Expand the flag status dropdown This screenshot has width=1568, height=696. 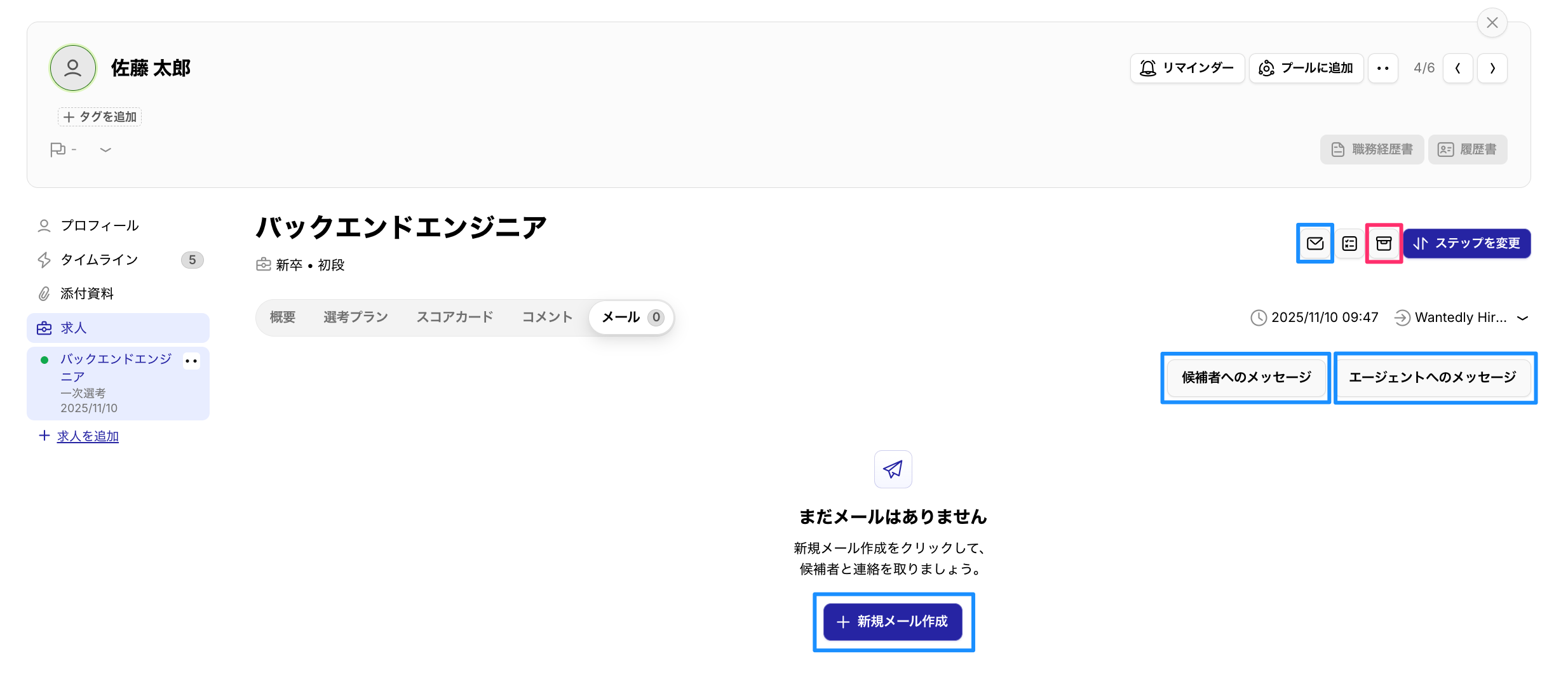[x=105, y=150]
